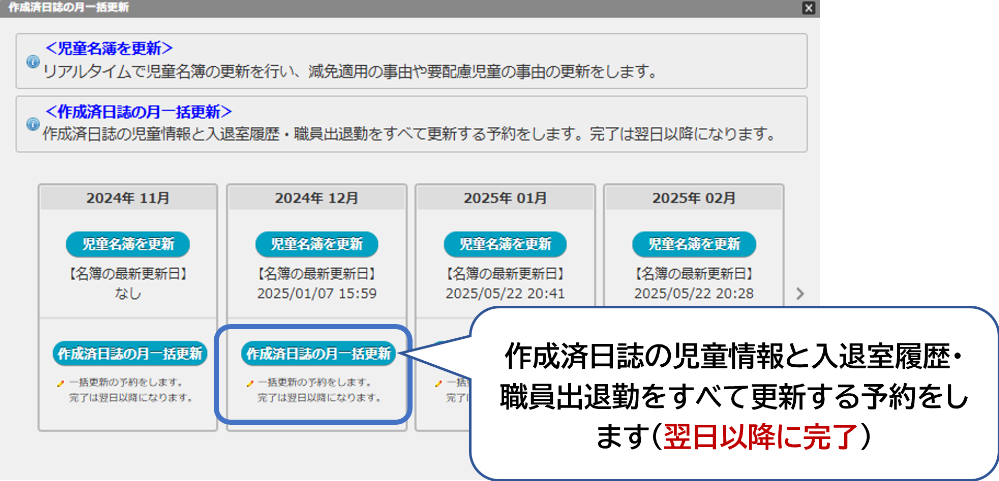The image size is (999, 481).
Task: Show next months with the right arrow
Action: (798, 294)
